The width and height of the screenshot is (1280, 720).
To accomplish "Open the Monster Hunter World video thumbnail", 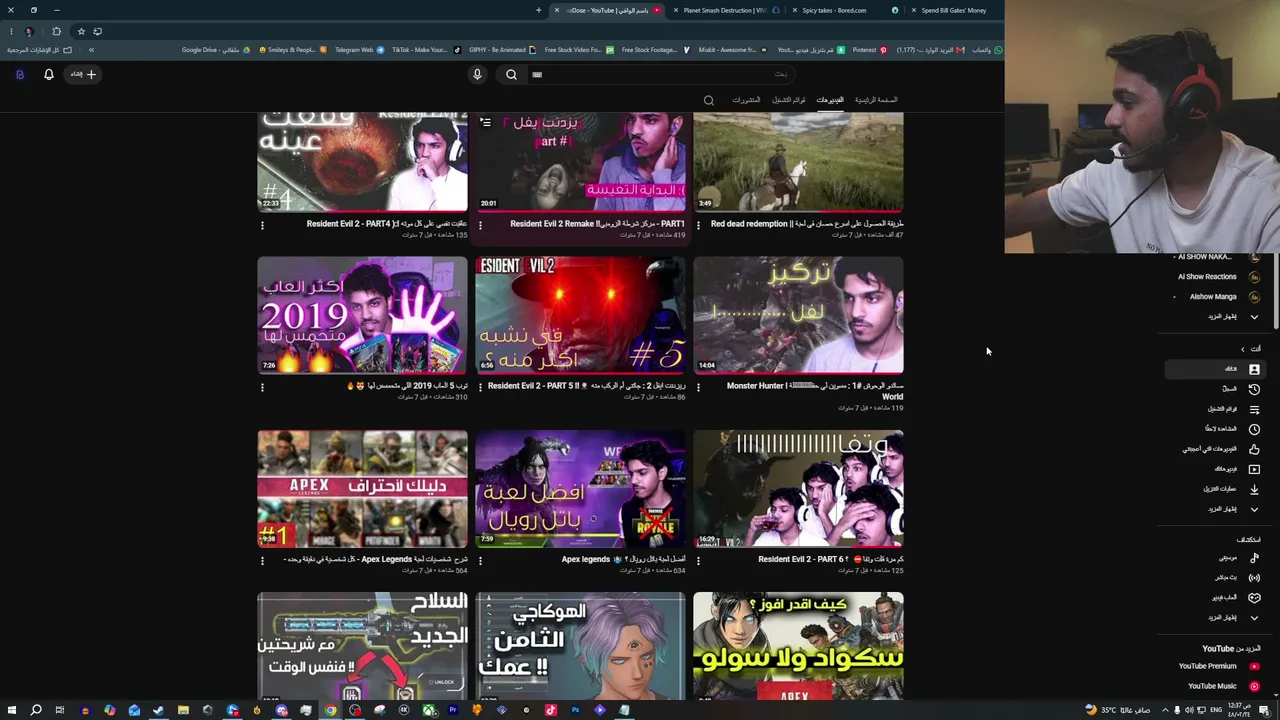I will click(x=798, y=315).
